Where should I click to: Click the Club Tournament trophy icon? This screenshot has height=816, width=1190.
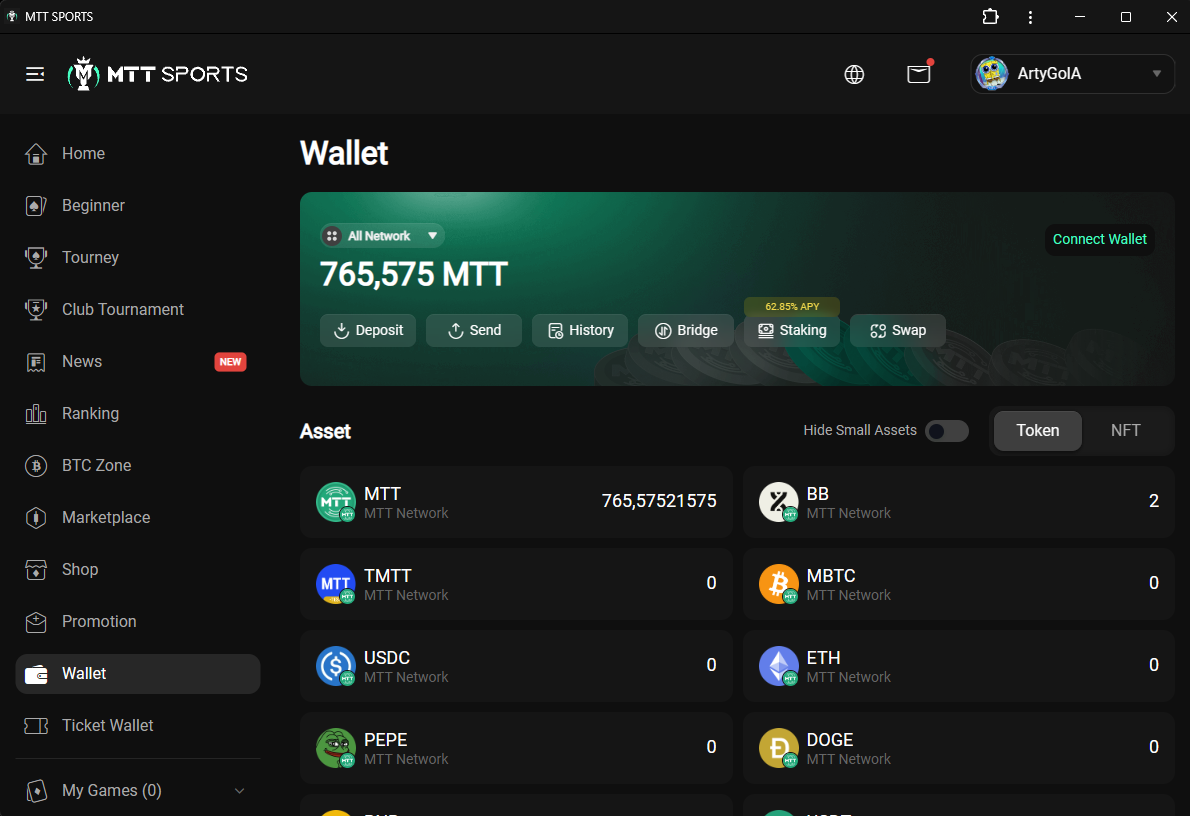click(x=36, y=310)
